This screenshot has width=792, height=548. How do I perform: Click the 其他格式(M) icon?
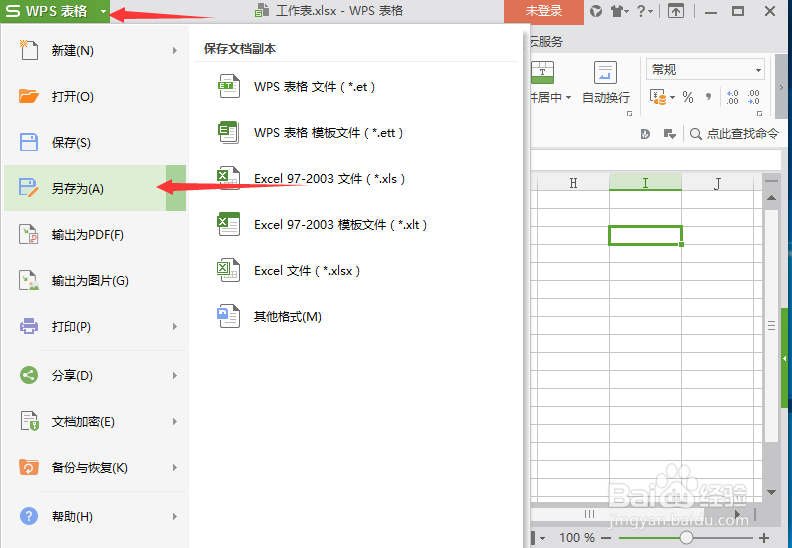[x=228, y=316]
